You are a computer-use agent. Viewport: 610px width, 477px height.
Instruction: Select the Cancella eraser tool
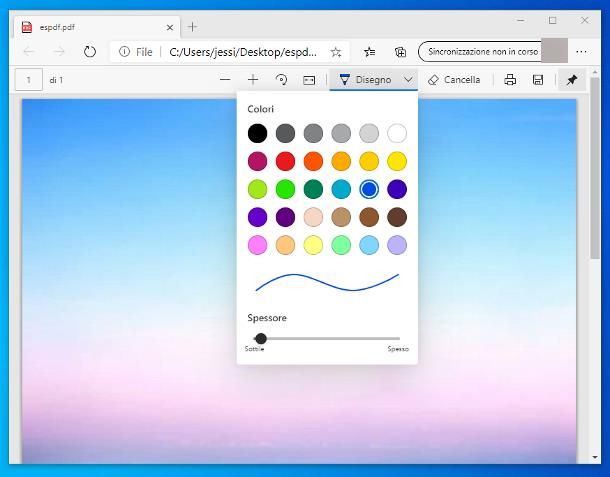click(x=454, y=80)
